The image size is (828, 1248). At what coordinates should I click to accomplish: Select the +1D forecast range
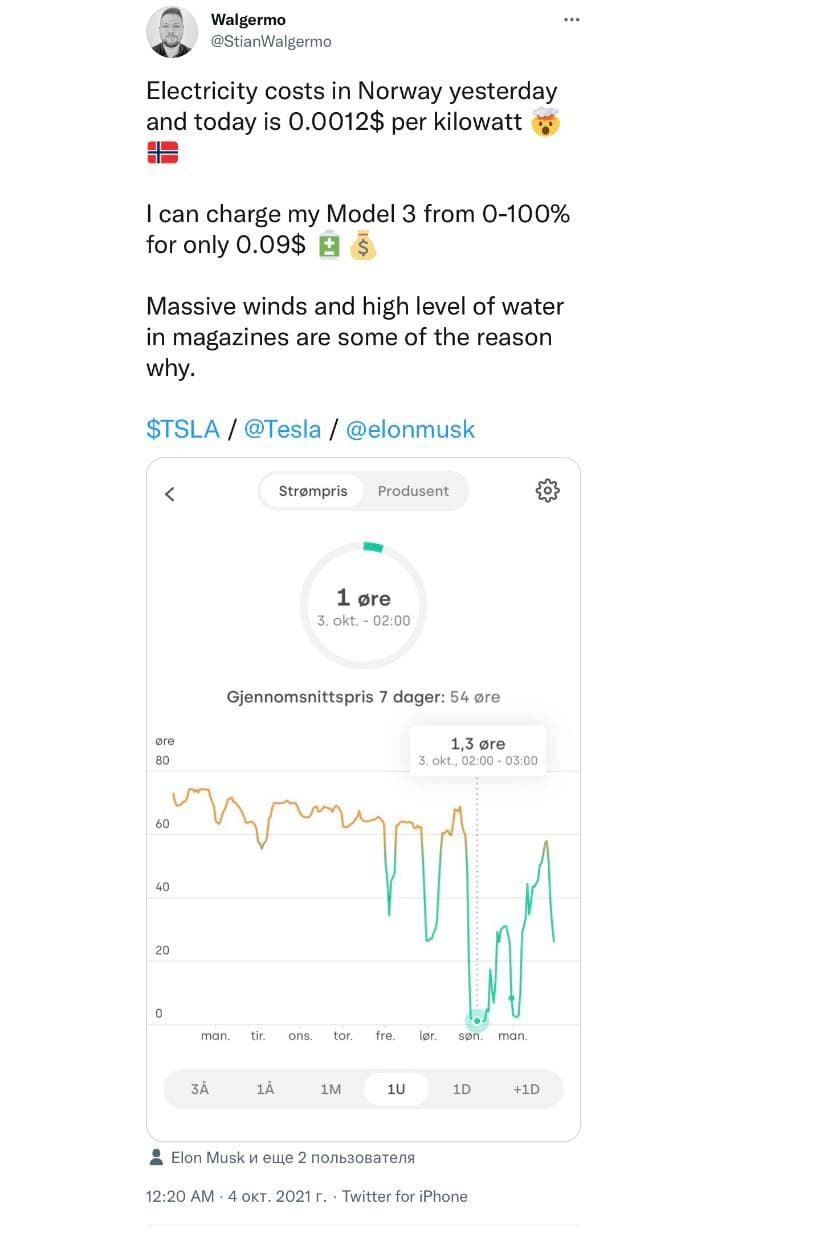coord(526,1089)
